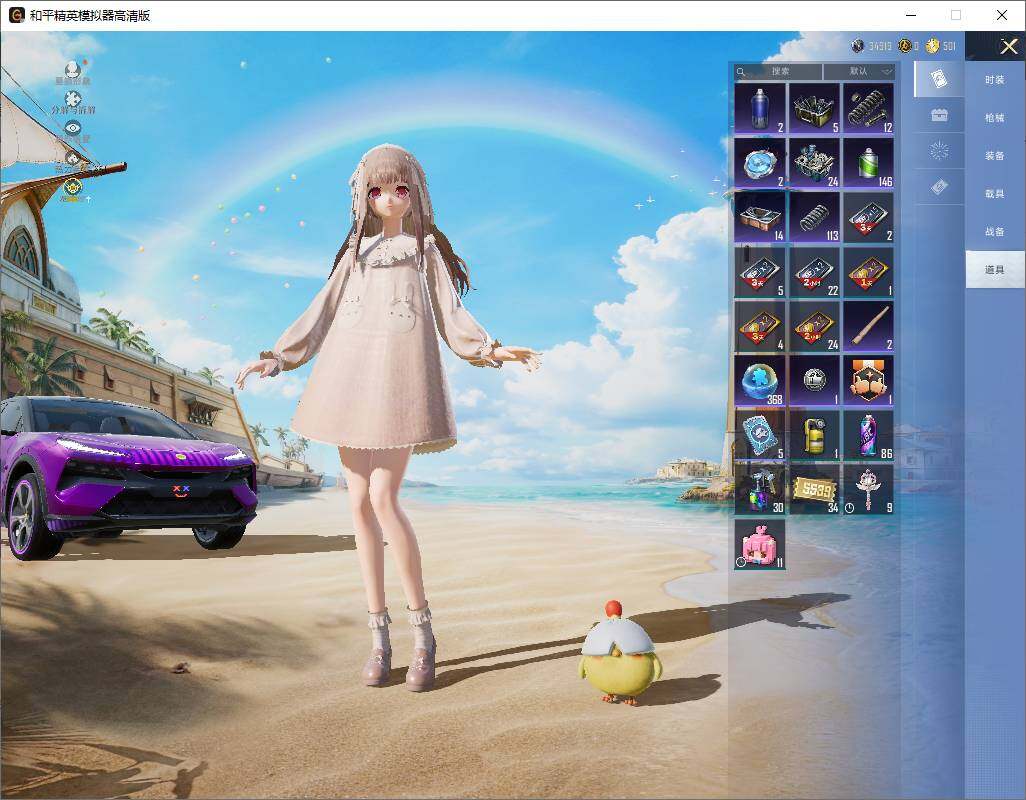Toggle the eye preview icon at left

click(x=73, y=129)
